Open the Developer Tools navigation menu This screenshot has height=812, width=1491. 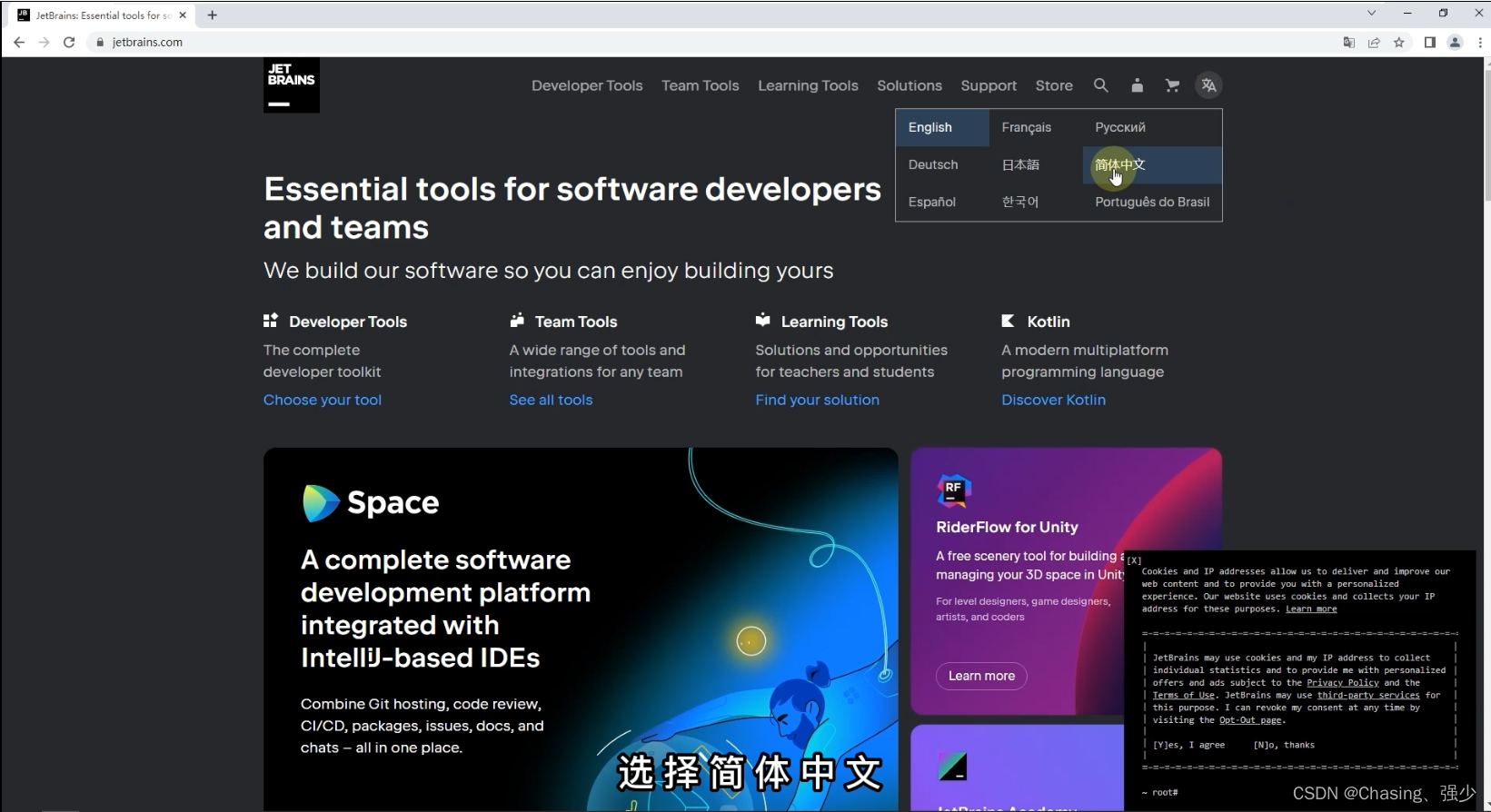[587, 85]
